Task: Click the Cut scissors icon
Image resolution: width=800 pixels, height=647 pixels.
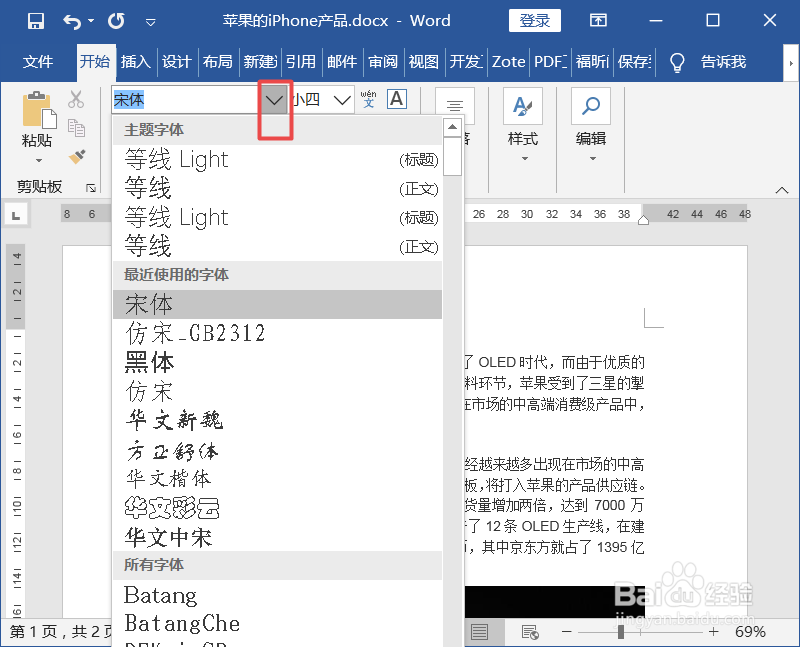Action: (76, 99)
